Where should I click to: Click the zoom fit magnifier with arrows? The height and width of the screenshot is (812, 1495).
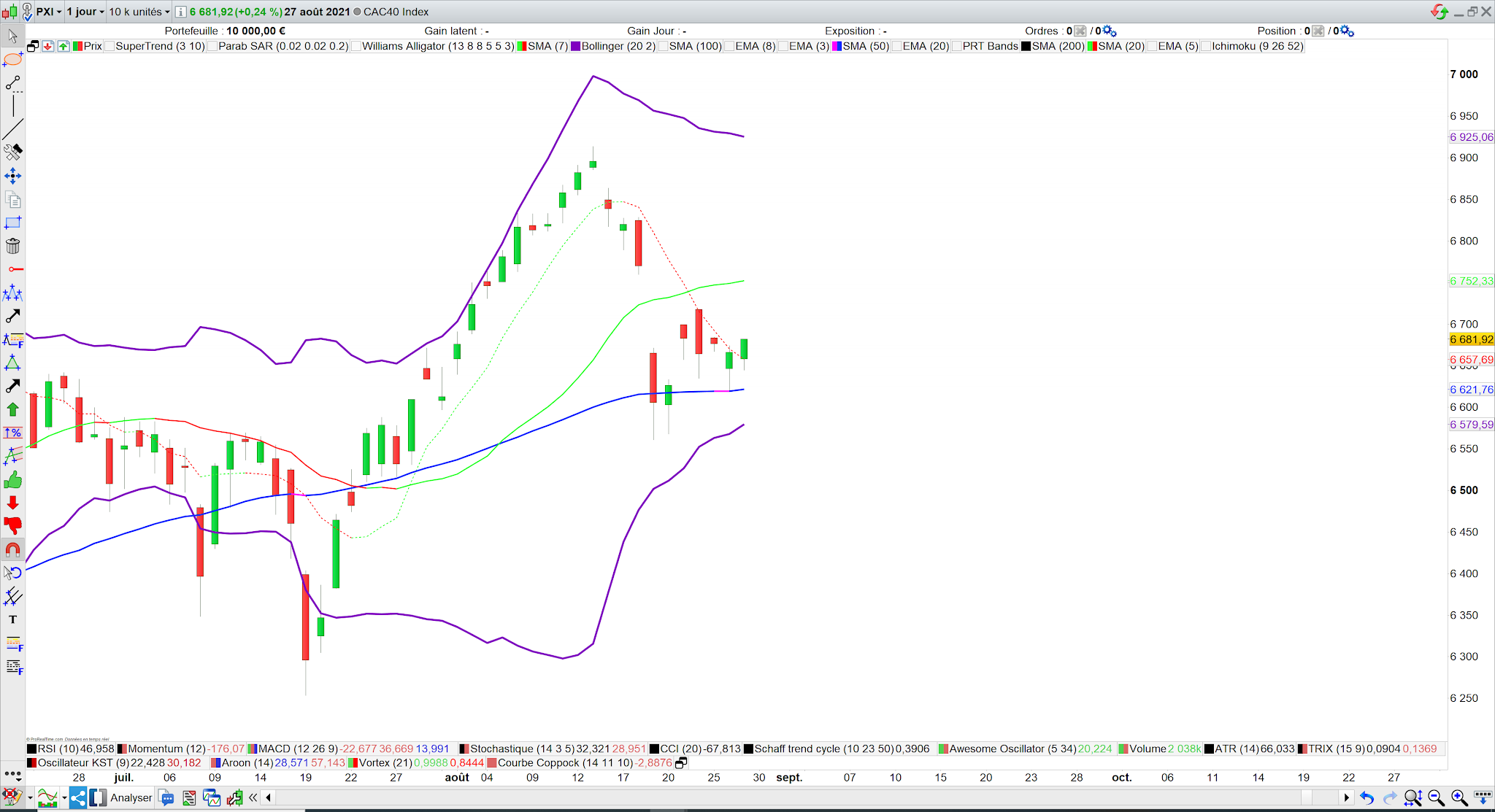tap(1413, 798)
